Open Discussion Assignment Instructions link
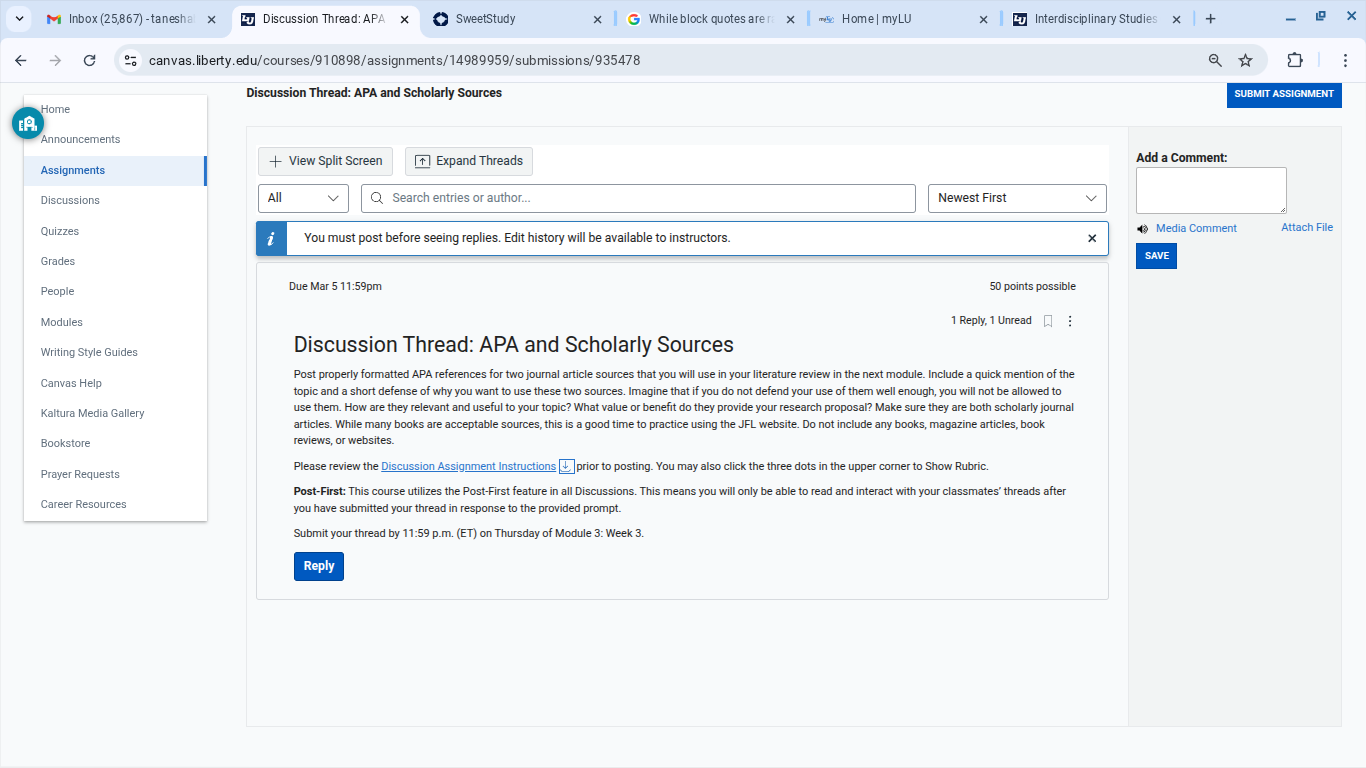1366x768 pixels. point(468,466)
